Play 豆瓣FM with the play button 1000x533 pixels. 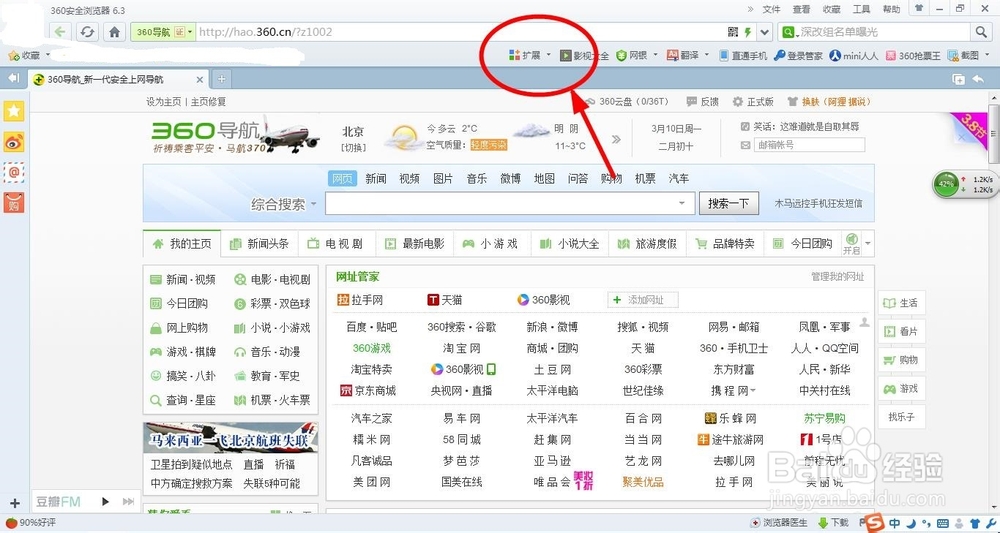coord(106,502)
